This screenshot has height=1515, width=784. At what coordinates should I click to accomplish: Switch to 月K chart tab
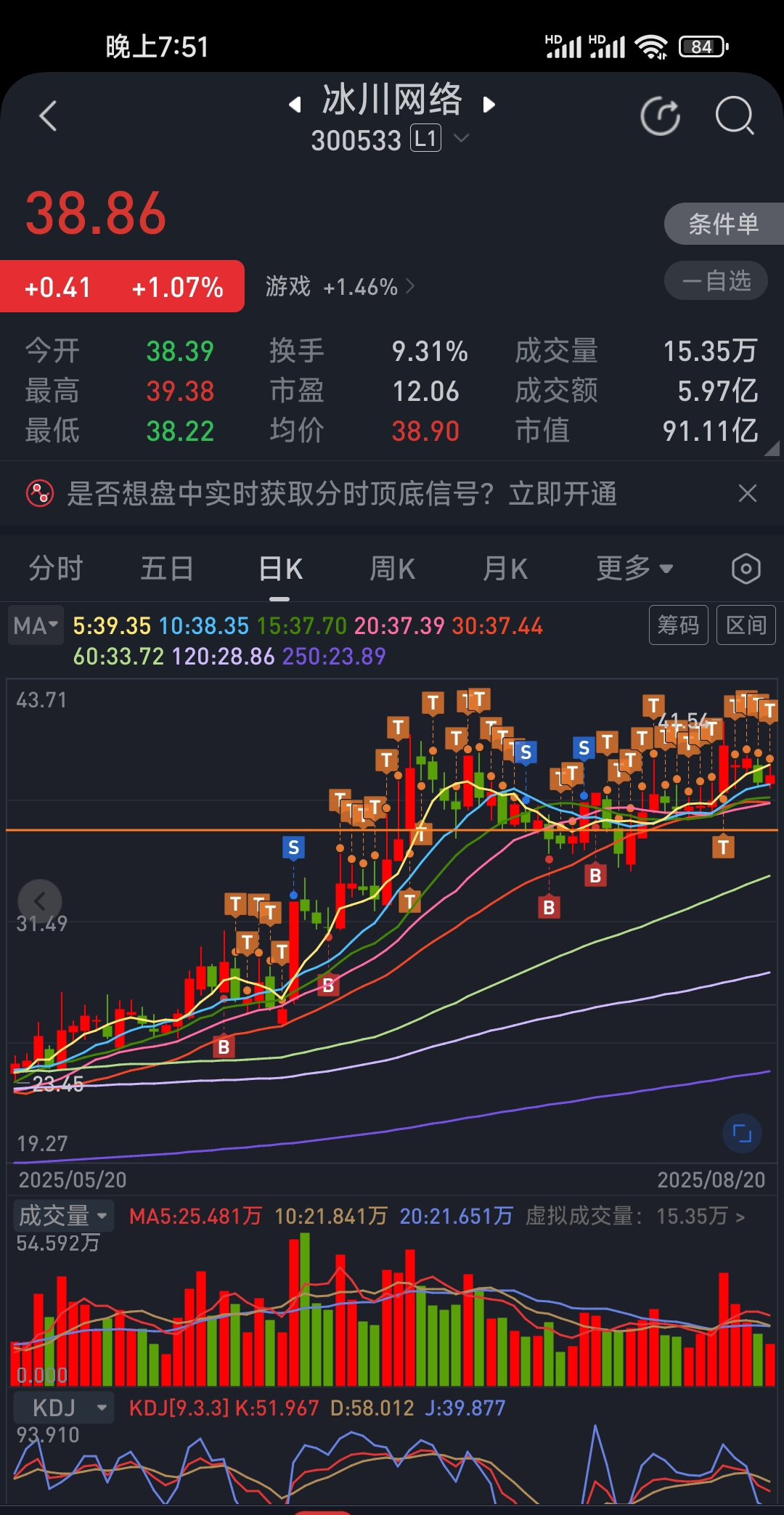coord(505,569)
